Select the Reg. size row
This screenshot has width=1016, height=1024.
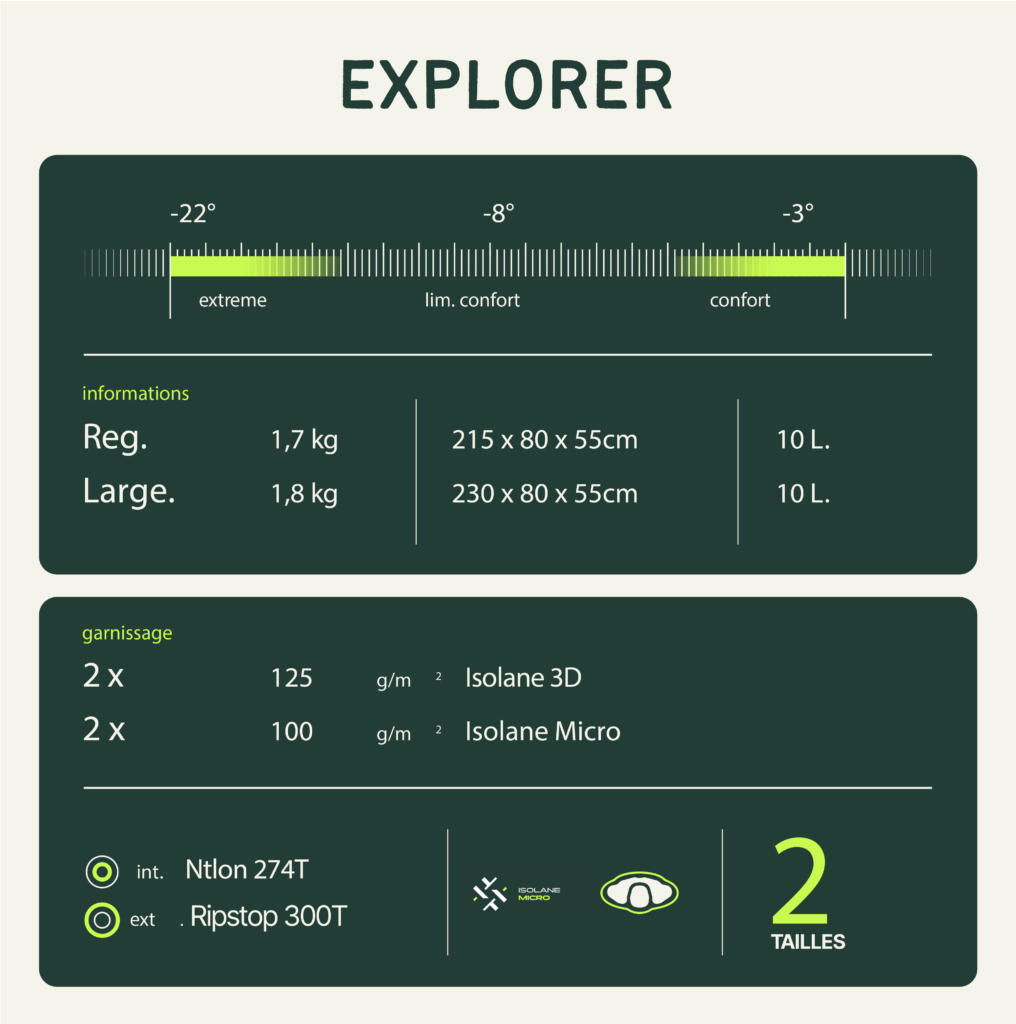pyautogui.click(x=114, y=438)
